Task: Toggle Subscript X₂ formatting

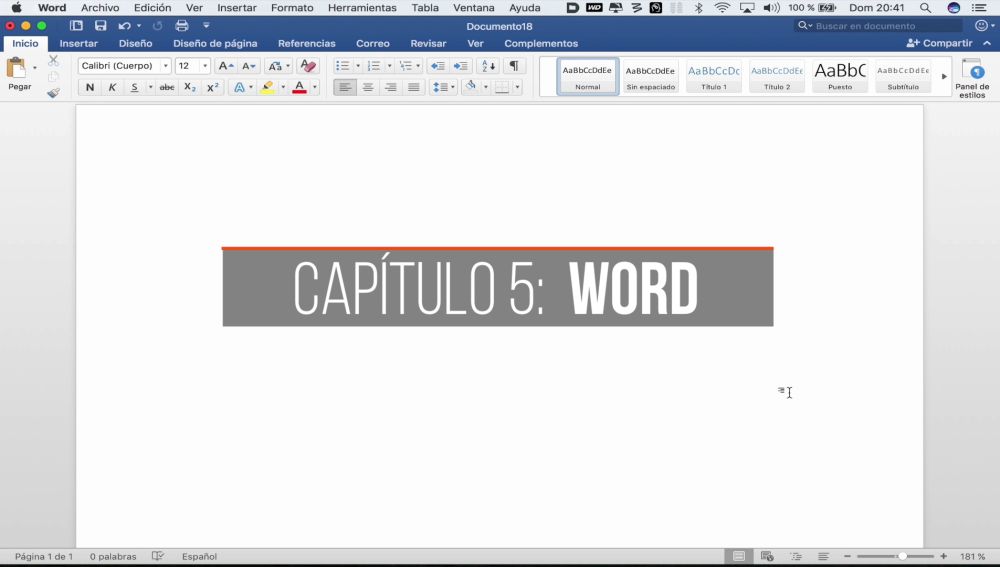Action: pos(190,87)
